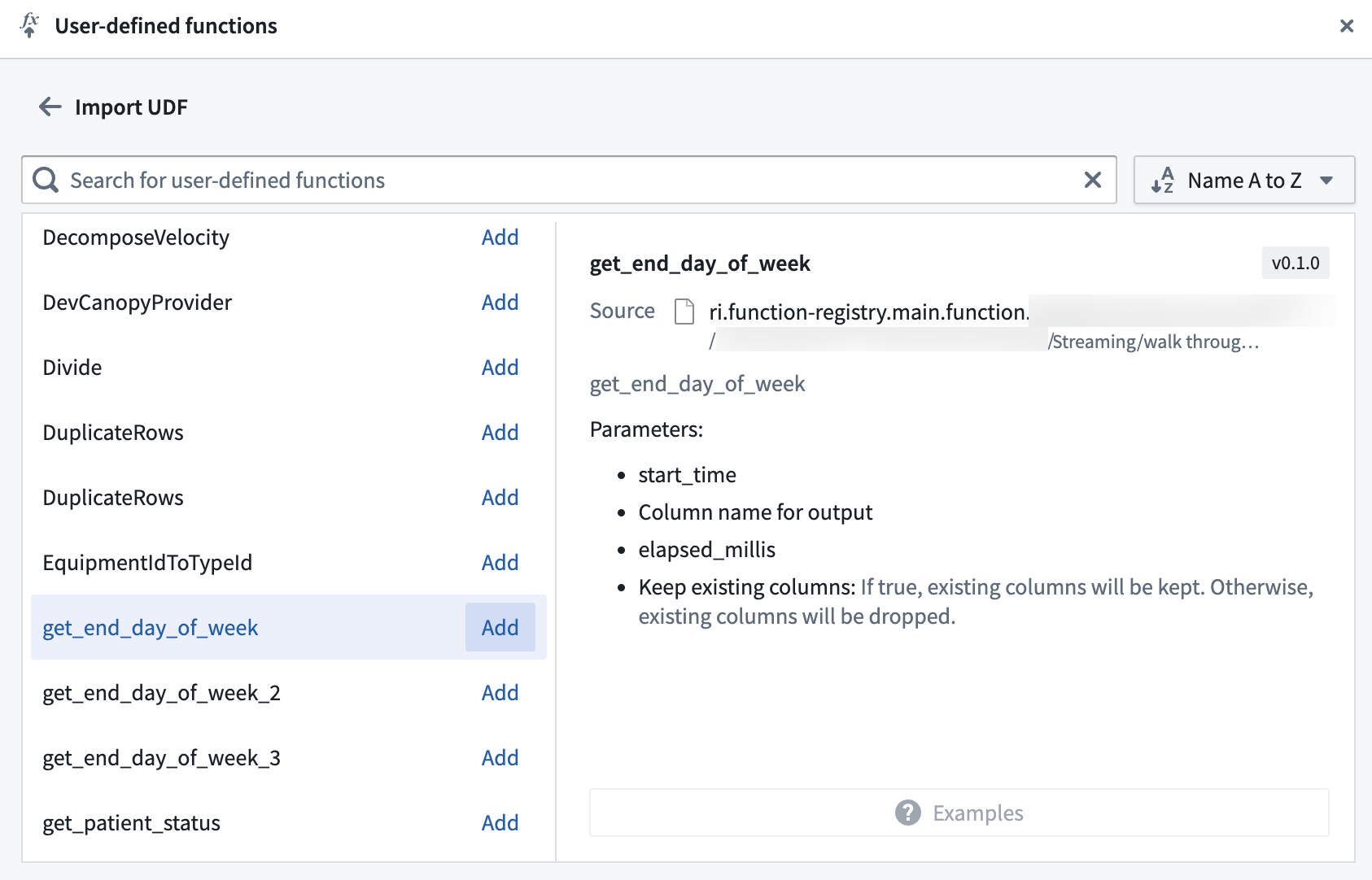
Task: Add the get_end_day_of_week function
Action: click(x=500, y=627)
